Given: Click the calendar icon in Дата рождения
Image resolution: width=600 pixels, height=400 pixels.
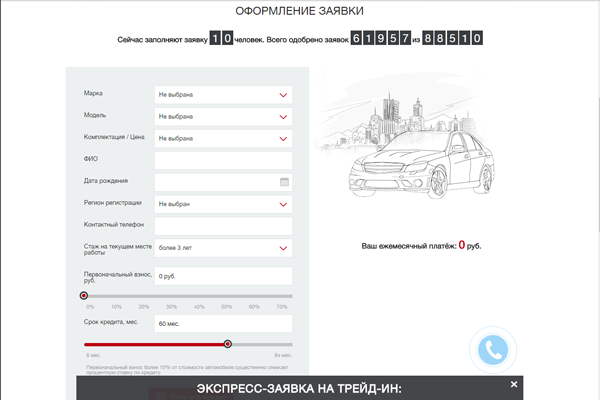Looking at the screenshot, I should pos(284,182).
